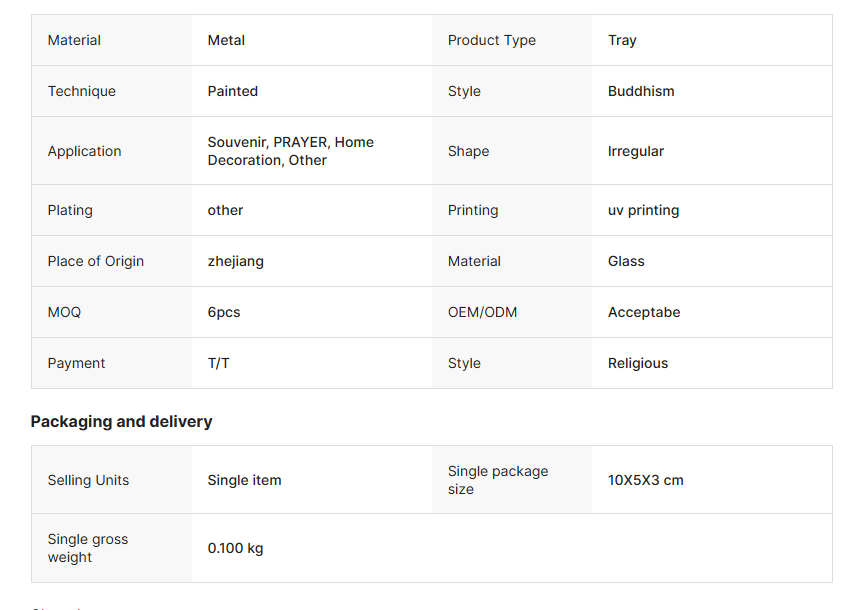Click the "zhejiang" origin value
Screen dimensions: 862x610
point(235,261)
